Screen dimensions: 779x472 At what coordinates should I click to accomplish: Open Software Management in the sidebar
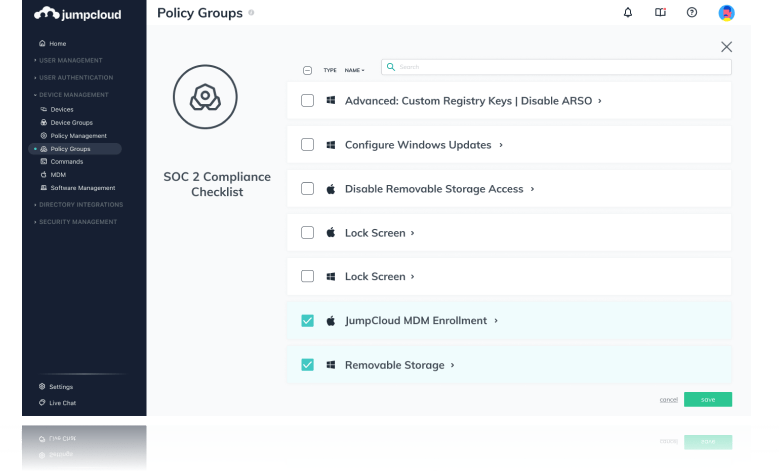click(x=77, y=188)
